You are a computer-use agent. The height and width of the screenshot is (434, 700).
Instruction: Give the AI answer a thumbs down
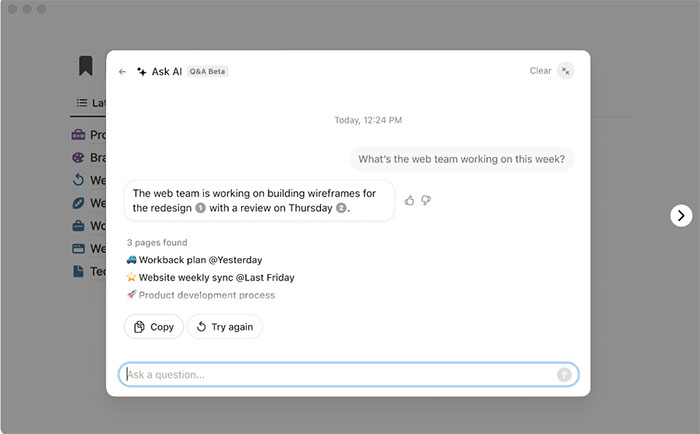click(426, 200)
